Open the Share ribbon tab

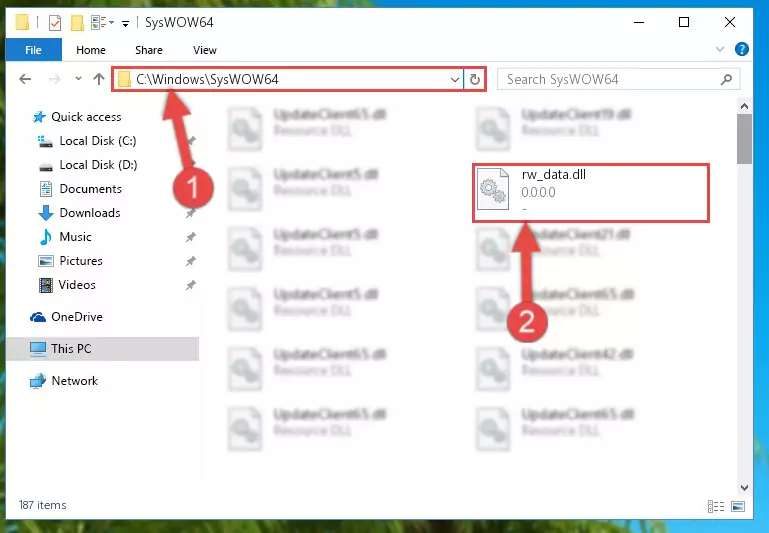pyautogui.click(x=149, y=50)
